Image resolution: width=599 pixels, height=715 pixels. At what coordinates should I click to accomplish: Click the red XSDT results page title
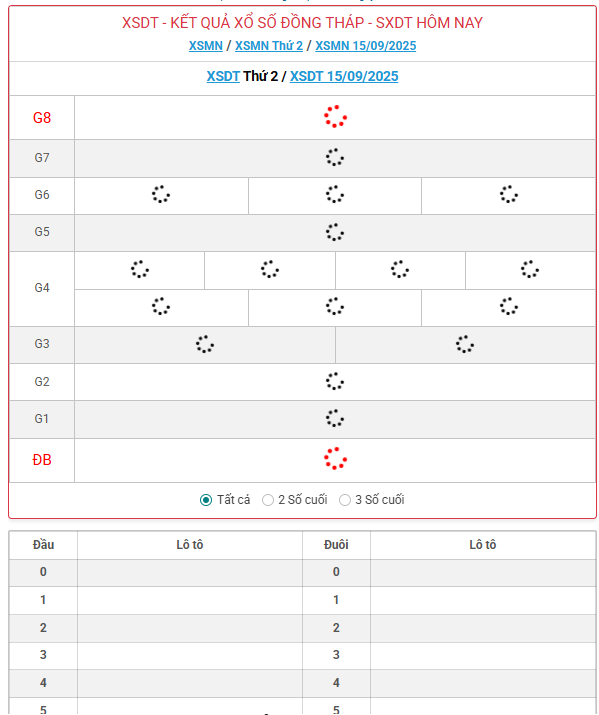302,23
